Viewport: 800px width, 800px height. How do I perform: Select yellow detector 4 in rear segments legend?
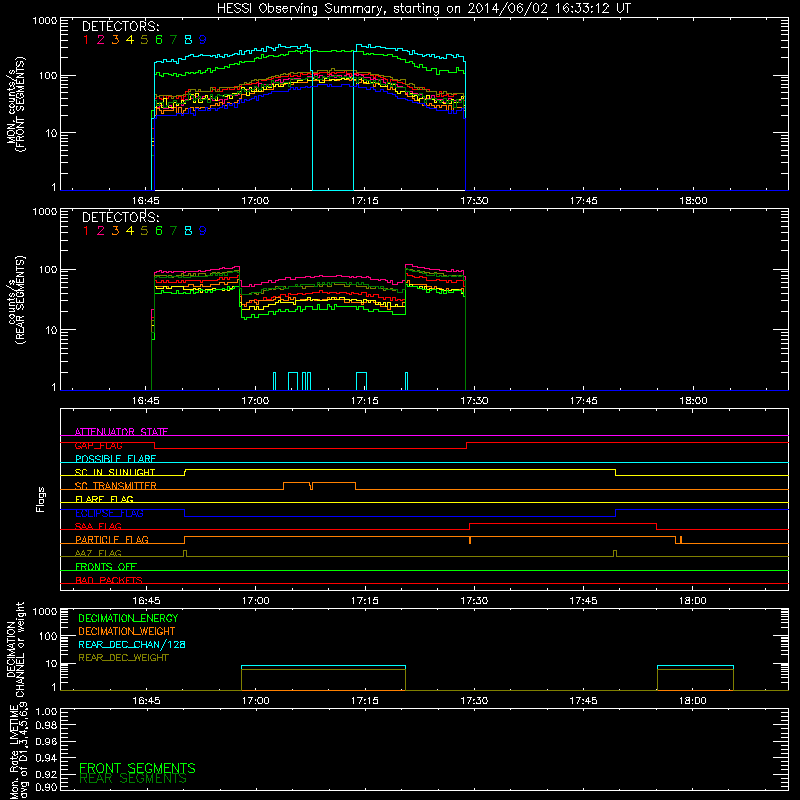[130, 231]
